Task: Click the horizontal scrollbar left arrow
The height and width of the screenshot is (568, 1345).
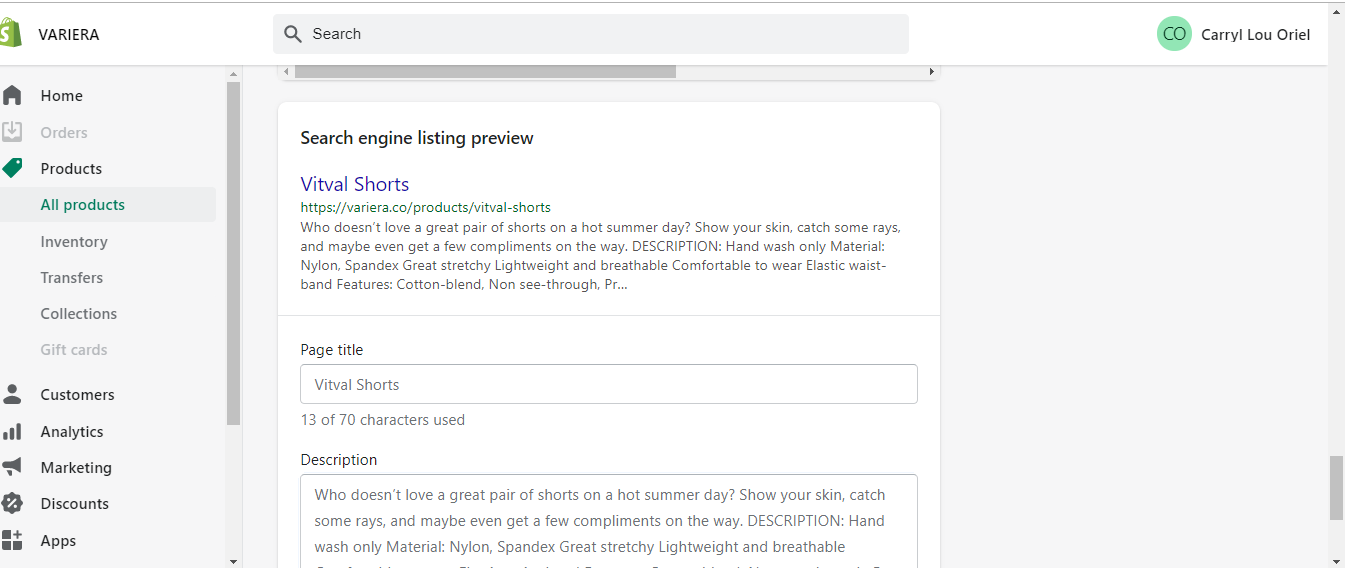Action: [x=286, y=72]
